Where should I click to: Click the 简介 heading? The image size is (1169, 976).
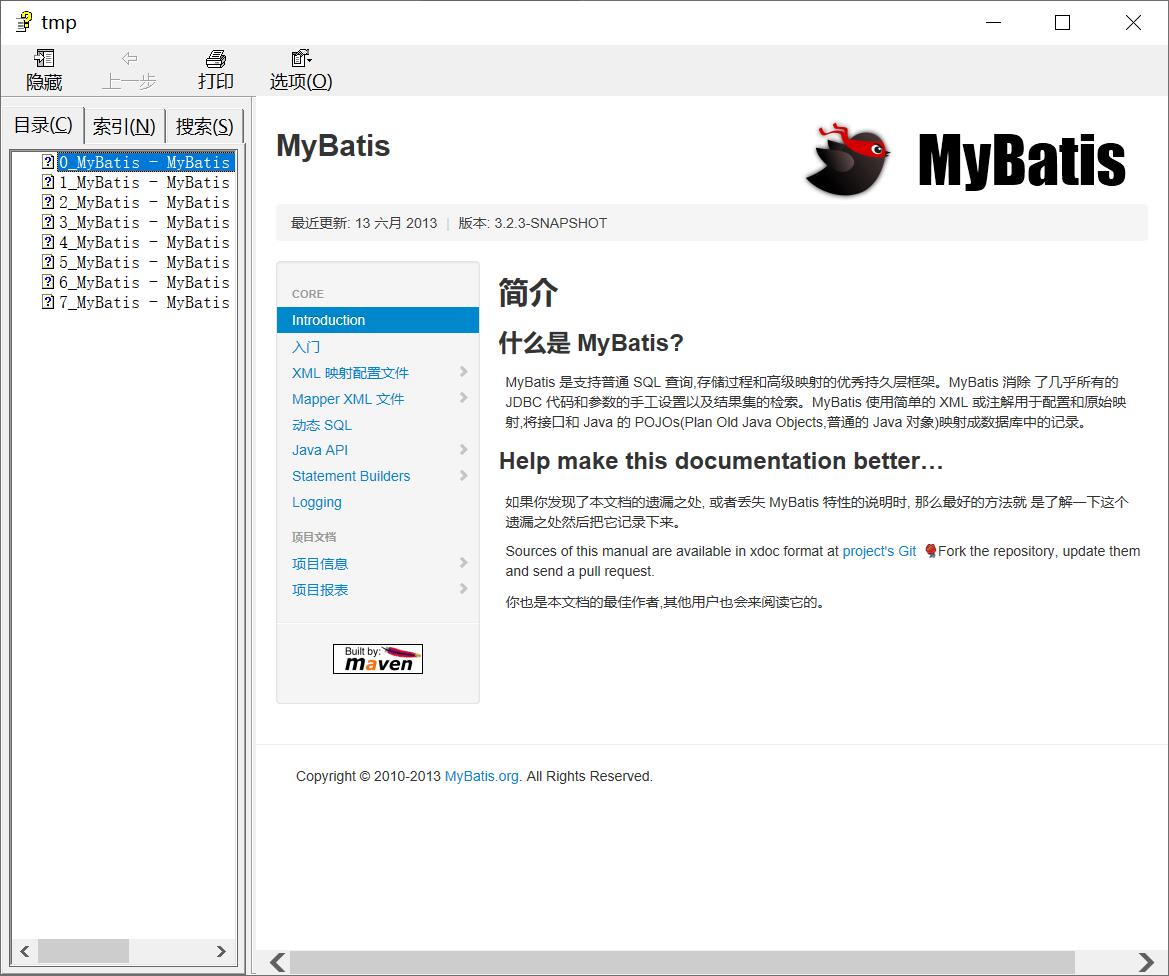point(528,292)
